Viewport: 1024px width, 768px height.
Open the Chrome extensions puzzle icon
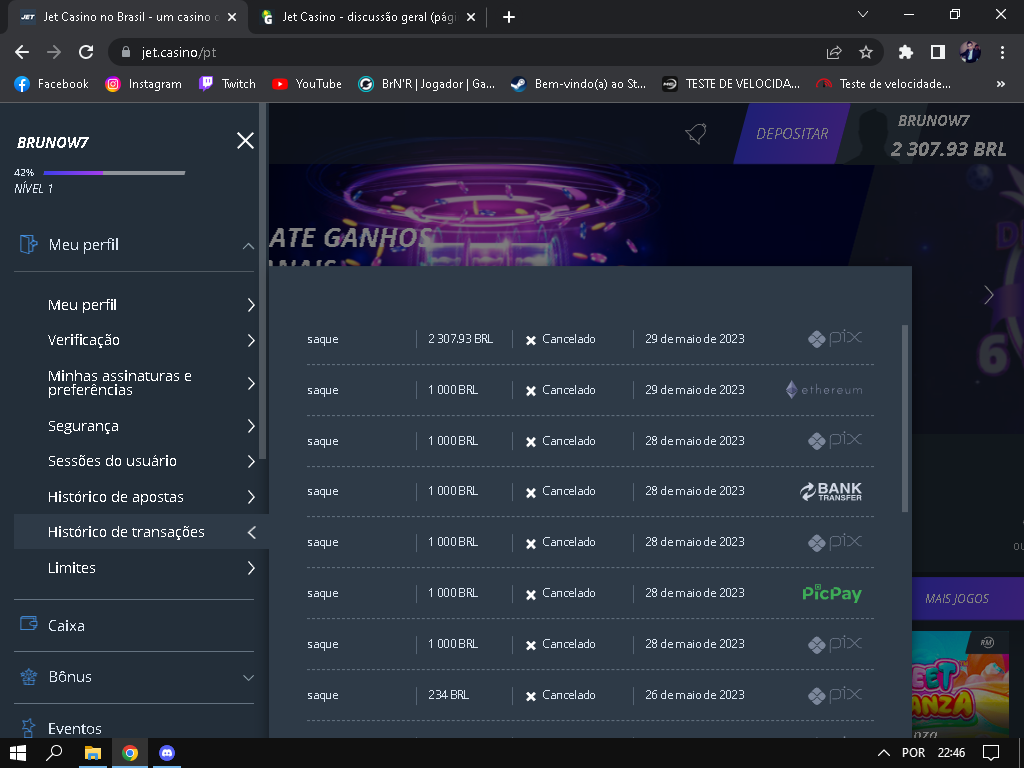(906, 52)
